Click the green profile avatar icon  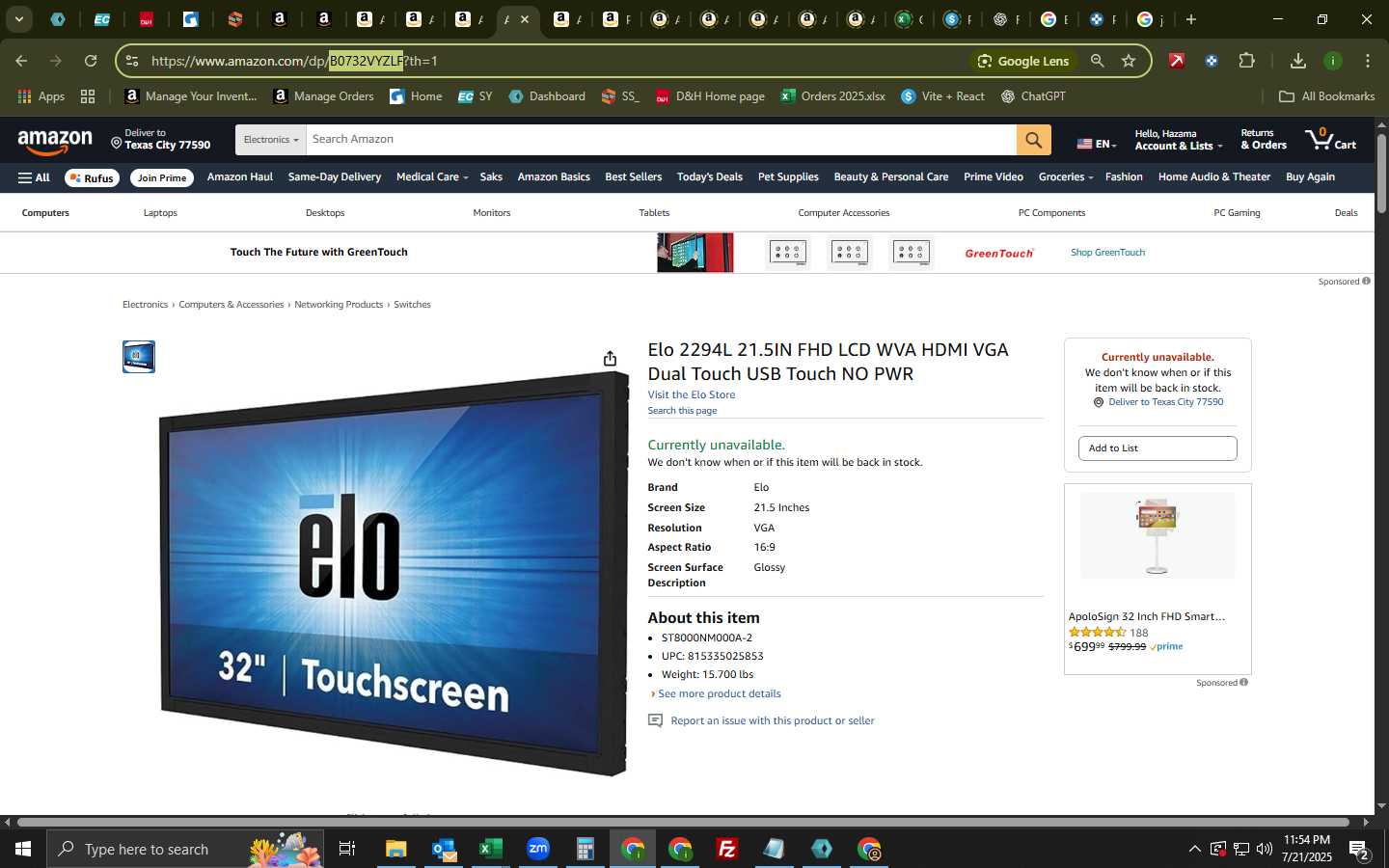coord(1333,61)
